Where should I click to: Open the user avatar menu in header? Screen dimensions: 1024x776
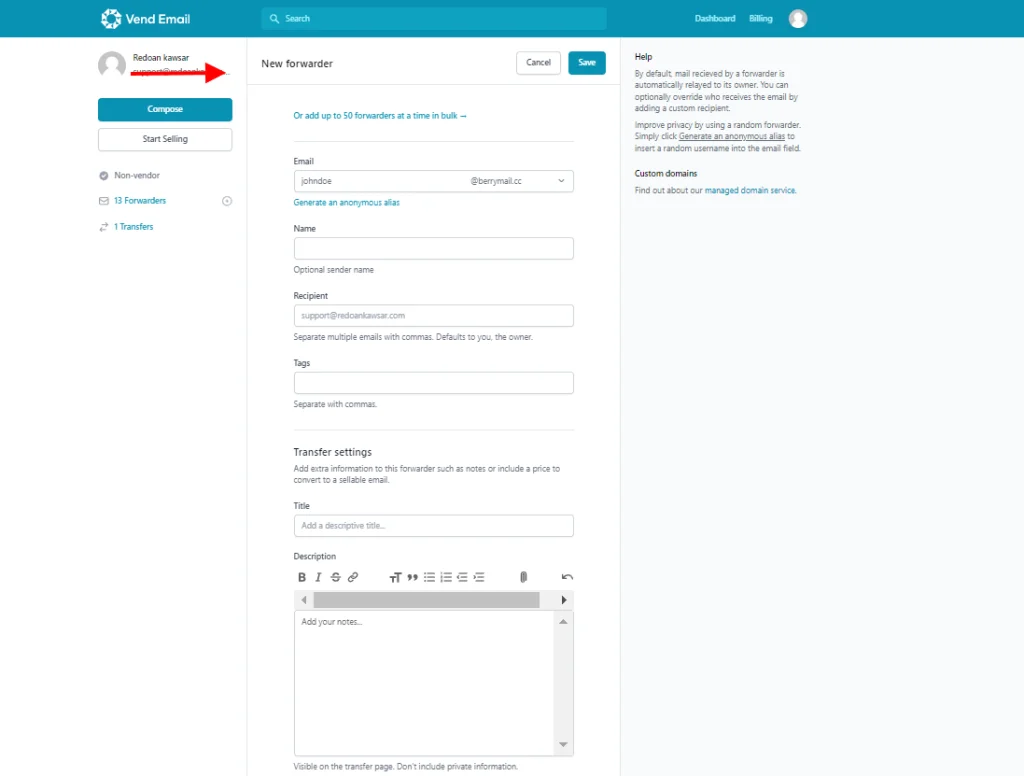797,19
